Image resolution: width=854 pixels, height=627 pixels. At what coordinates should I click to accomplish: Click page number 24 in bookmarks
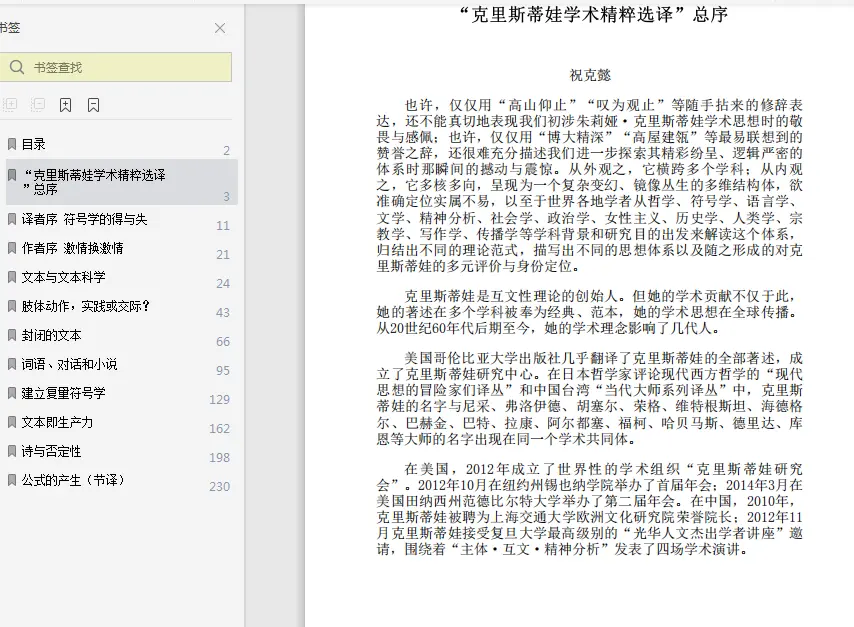[x=223, y=283]
